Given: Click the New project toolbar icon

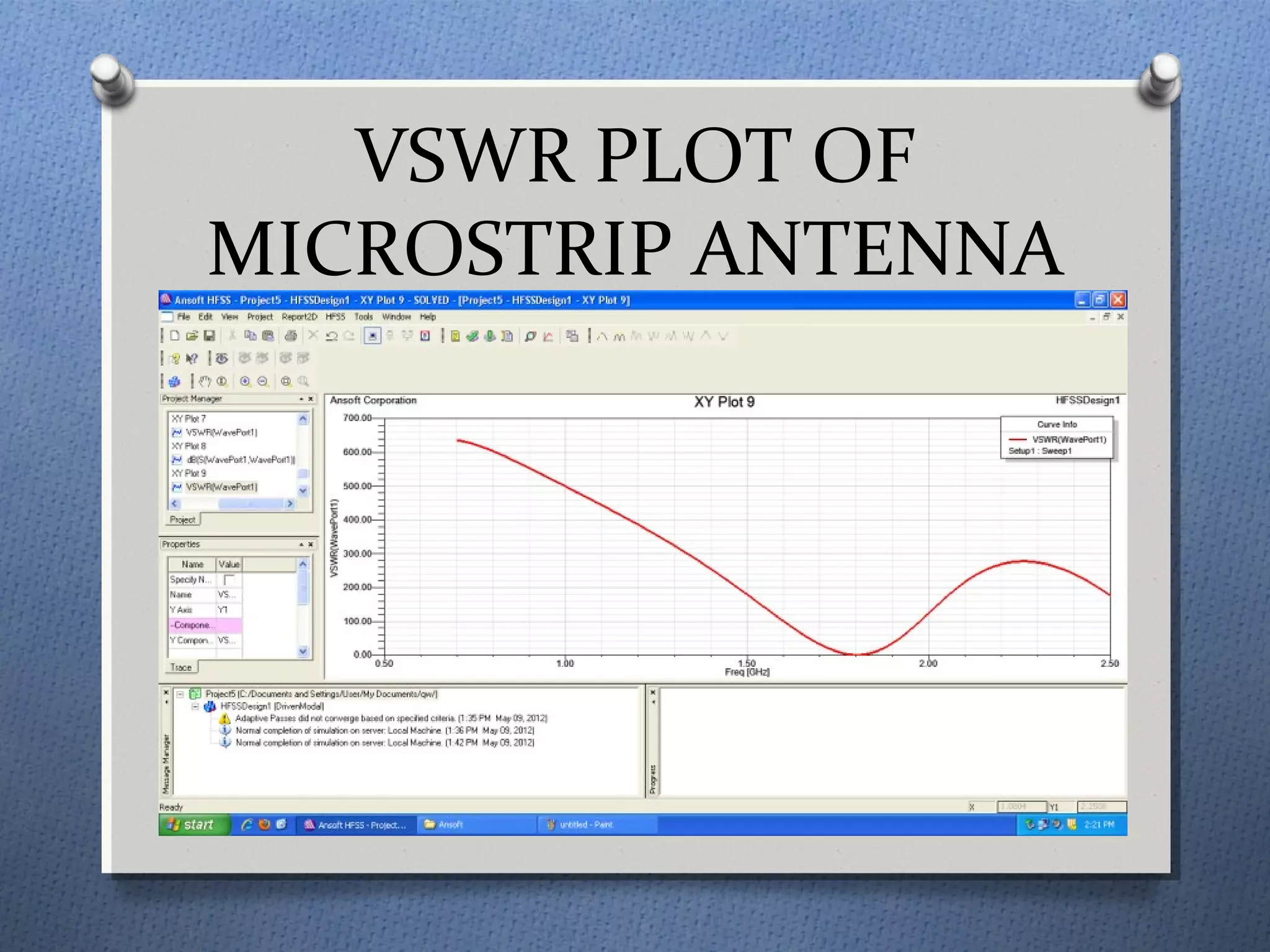Looking at the screenshot, I should pos(175,336).
